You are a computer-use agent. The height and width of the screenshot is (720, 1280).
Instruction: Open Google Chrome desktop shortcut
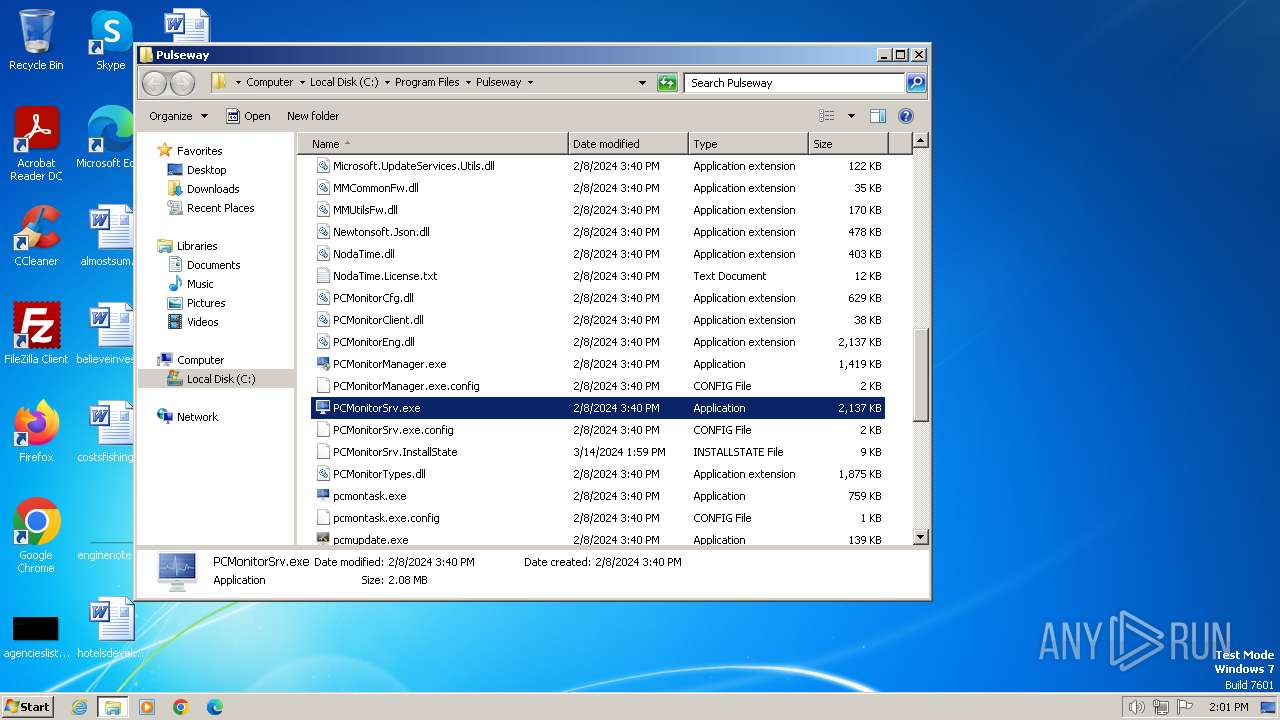[36, 535]
